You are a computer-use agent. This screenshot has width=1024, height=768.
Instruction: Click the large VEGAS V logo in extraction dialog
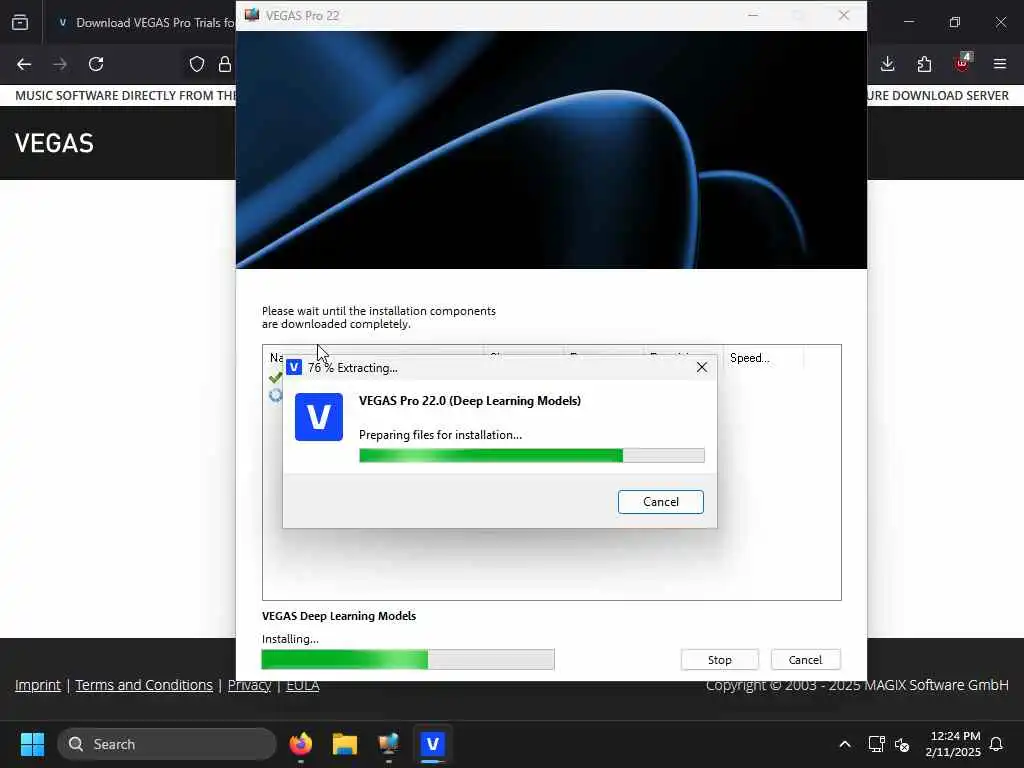tap(319, 417)
